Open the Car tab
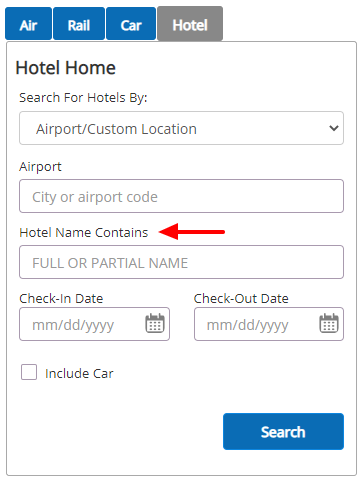The image size is (361, 481). click(131, 24)
